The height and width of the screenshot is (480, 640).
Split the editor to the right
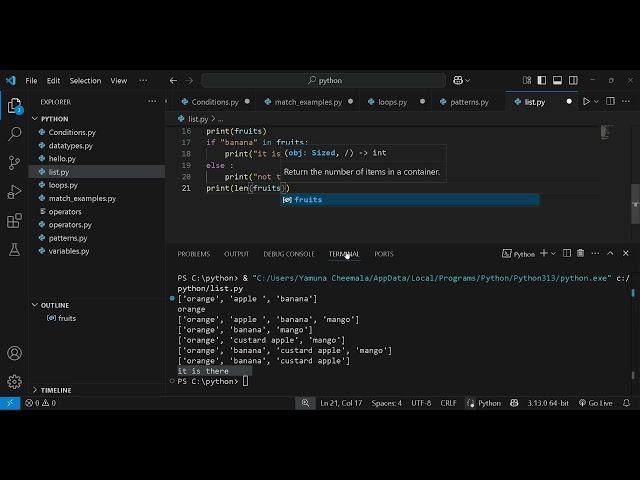tap(610, 101)
